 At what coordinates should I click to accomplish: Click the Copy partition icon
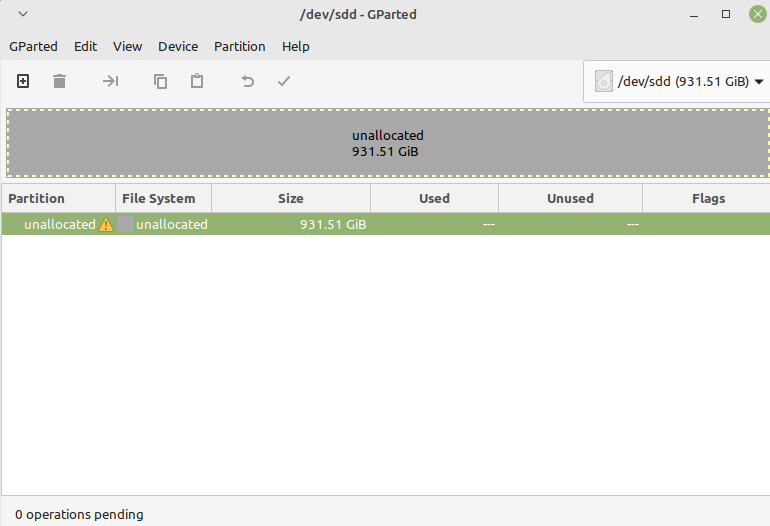tap(160, 81)
